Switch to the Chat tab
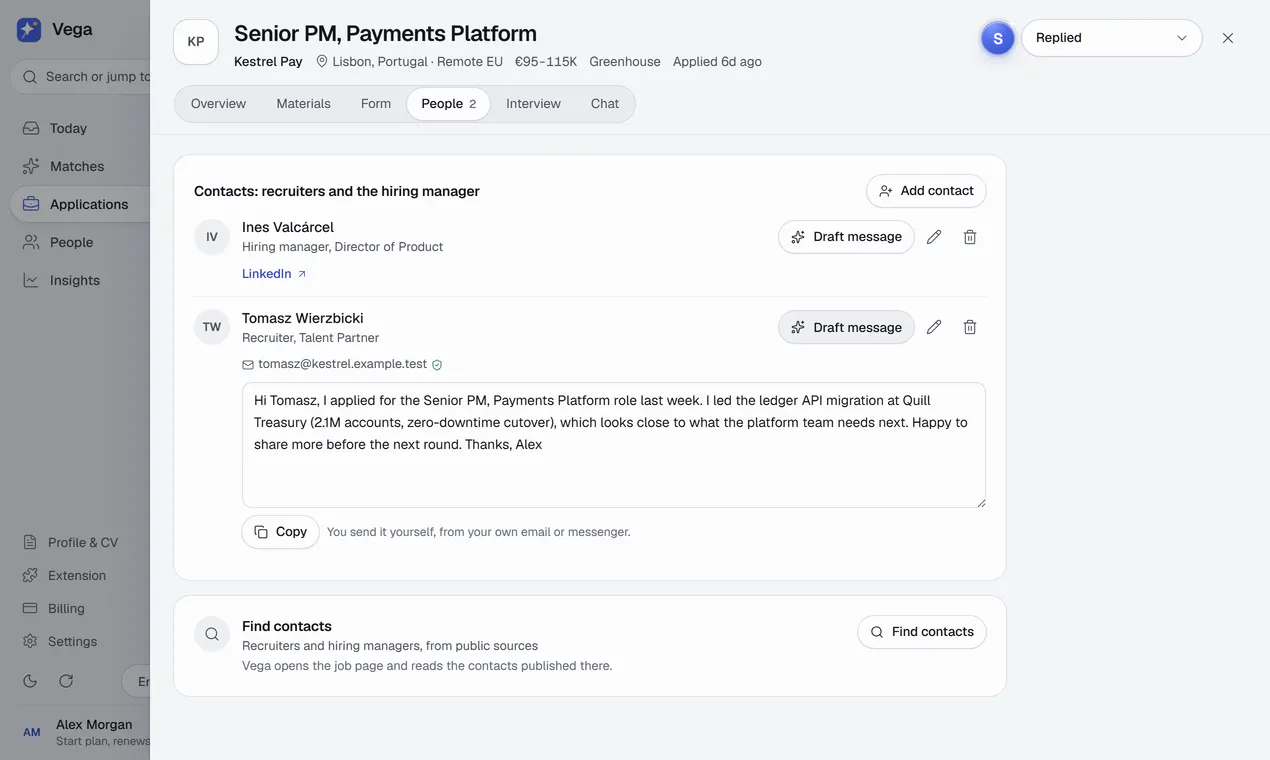 point(605,104)
